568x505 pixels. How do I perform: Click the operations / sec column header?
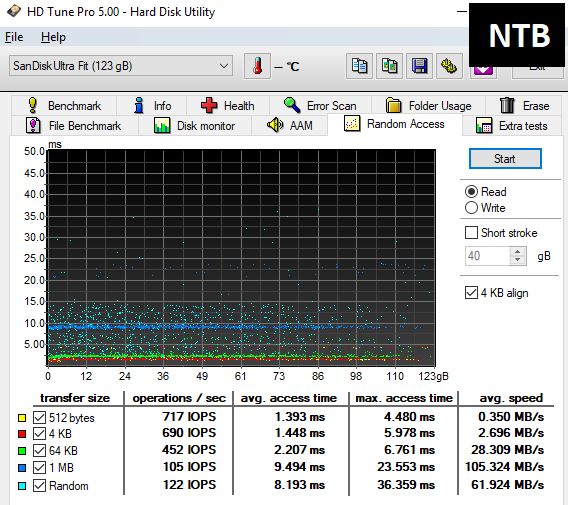click(179, 398)
